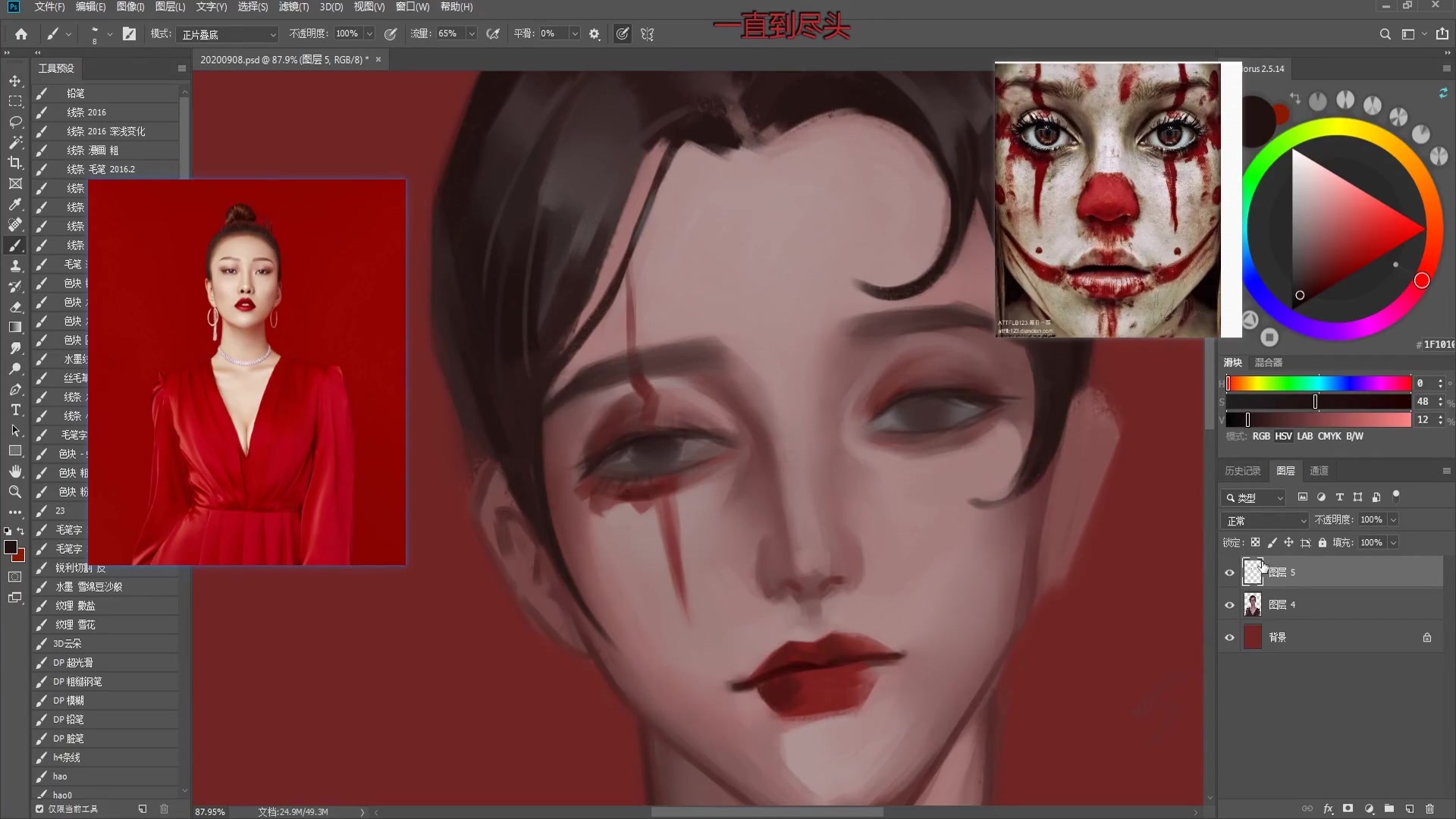Image resolution: width=1456 pixels, height=819 pixels.
Task: Open brush settings gear in options bar
Action: 595,34
